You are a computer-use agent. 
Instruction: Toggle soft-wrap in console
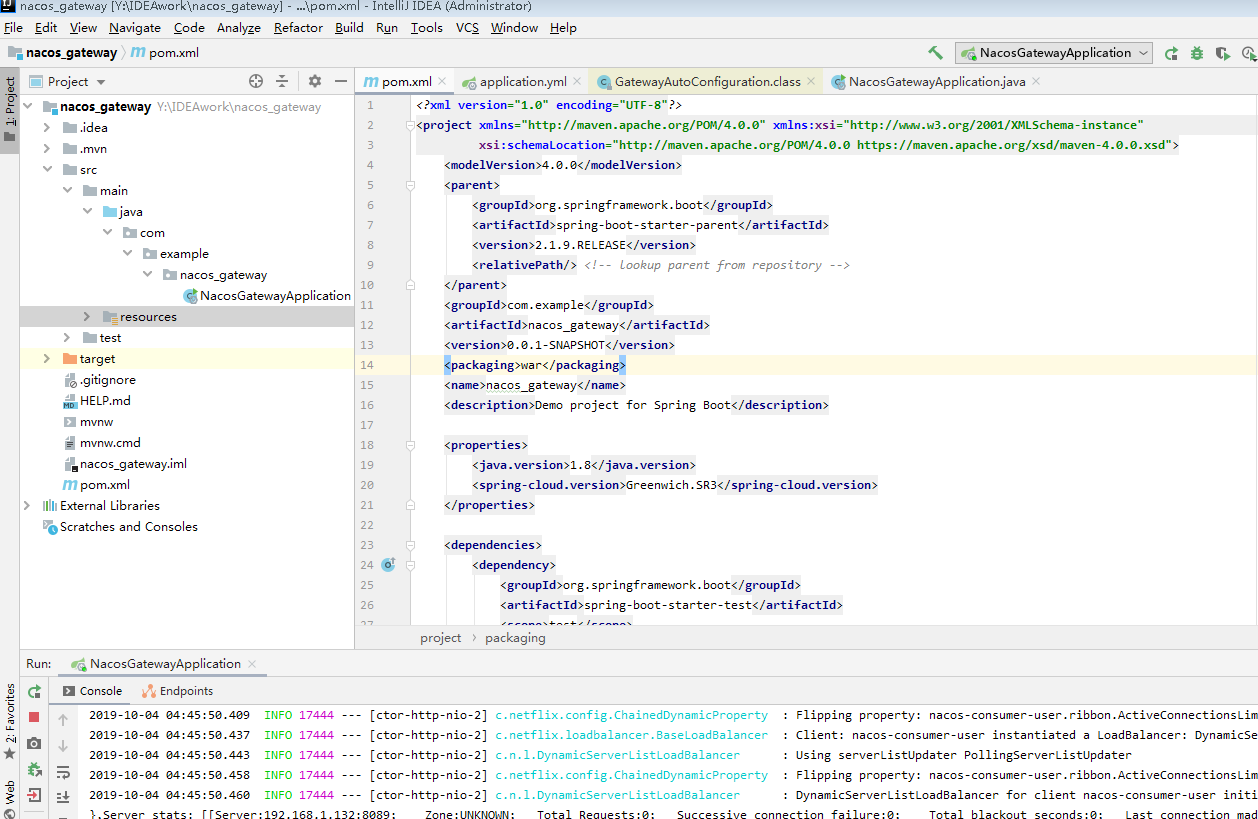[63, 771]
